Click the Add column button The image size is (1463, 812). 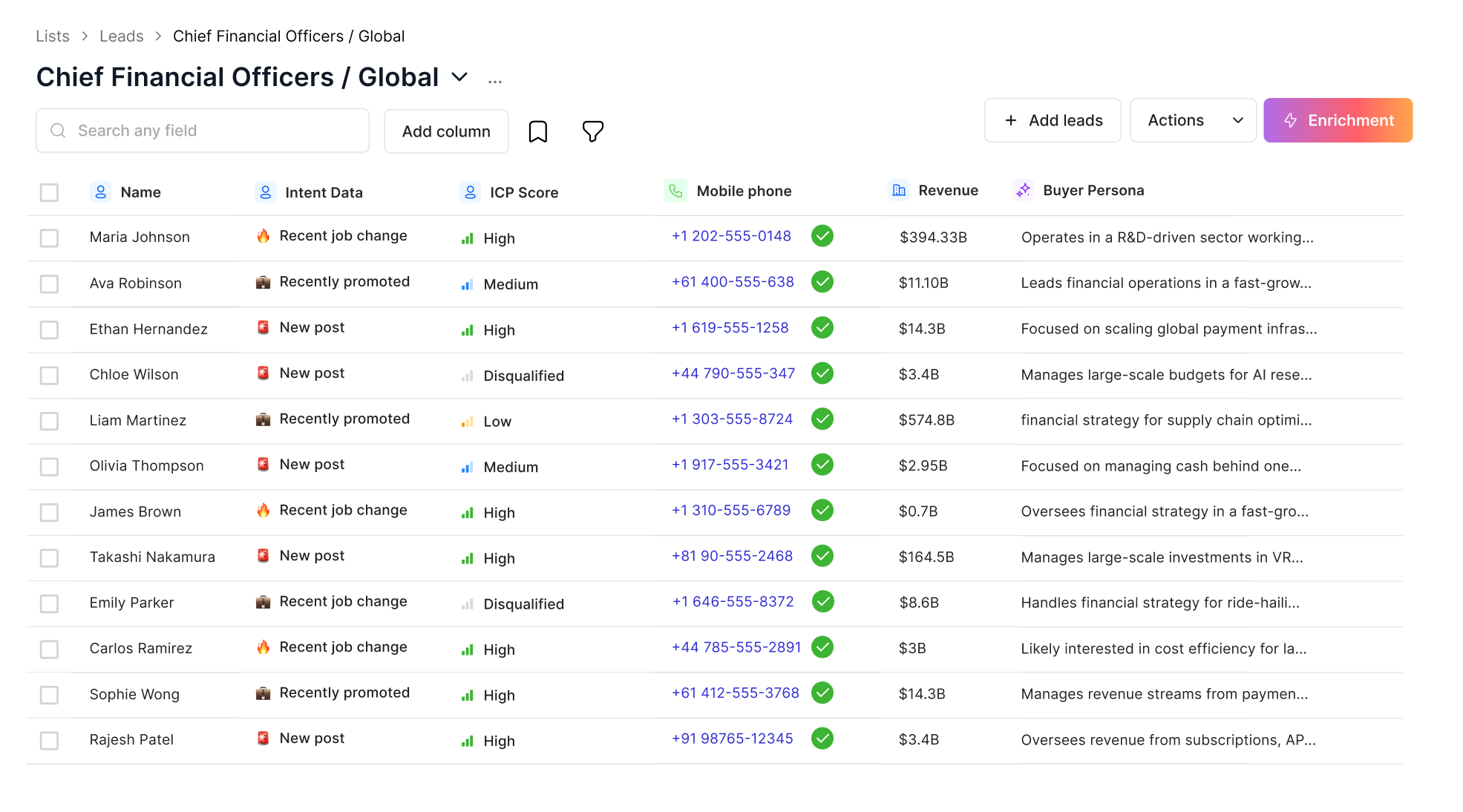pyautogui.click(x=446, y=131)
